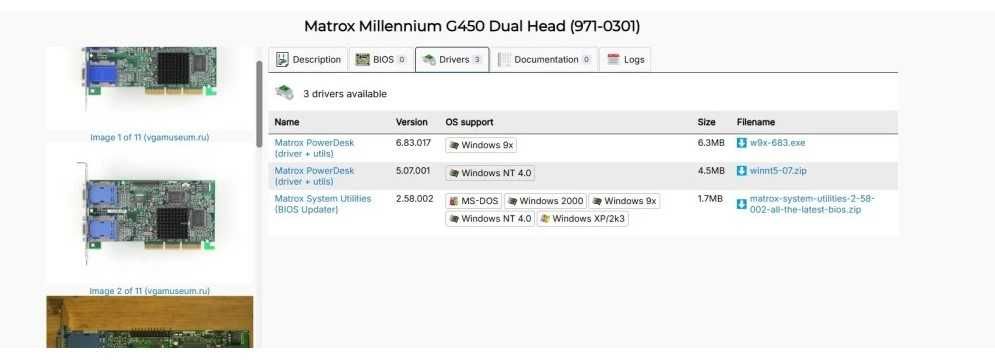Open Matrox PowerDesk version 5.07.001 entry

[314, 176]
